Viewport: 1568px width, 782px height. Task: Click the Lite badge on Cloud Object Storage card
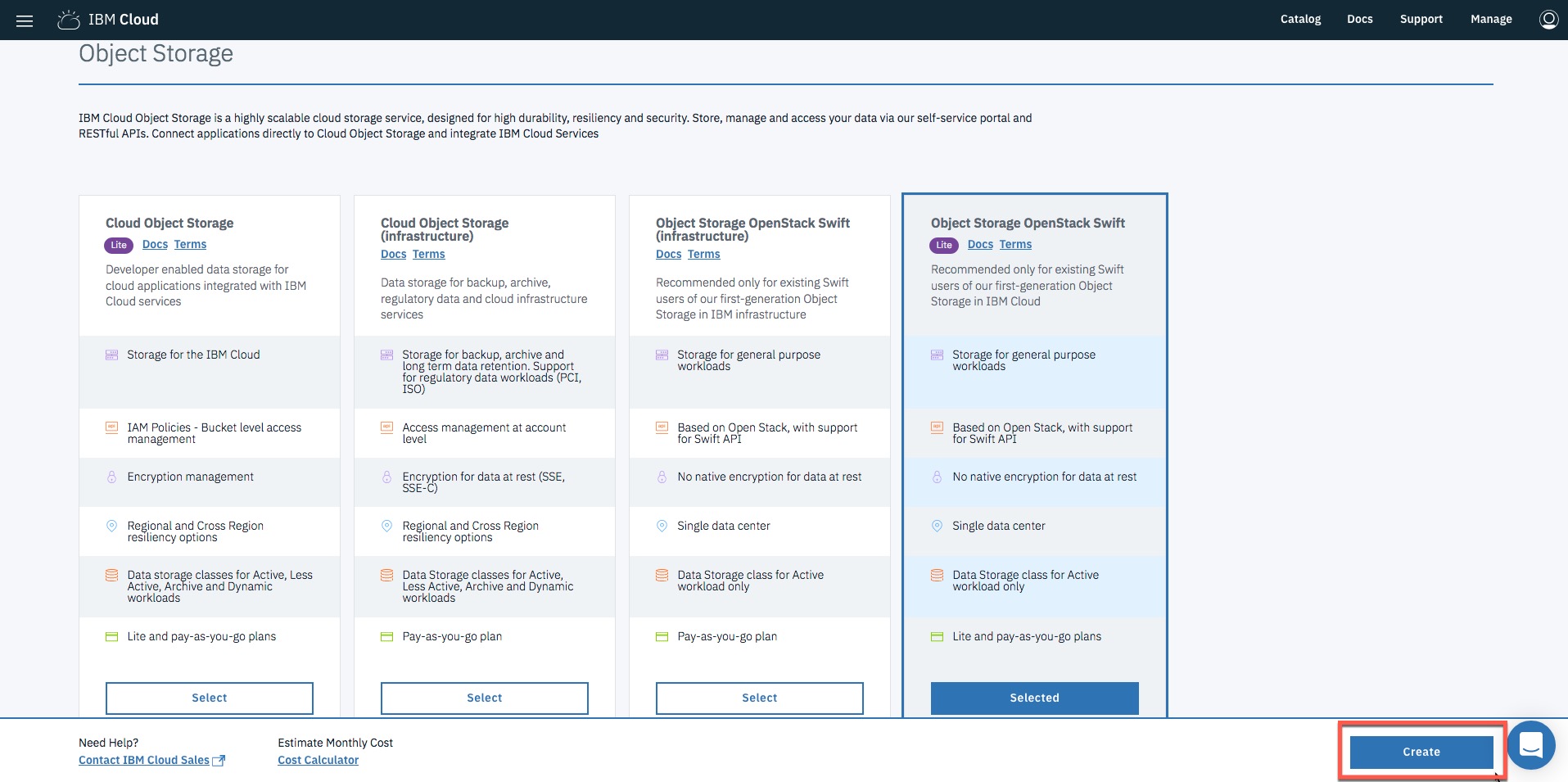pos(119,245)
